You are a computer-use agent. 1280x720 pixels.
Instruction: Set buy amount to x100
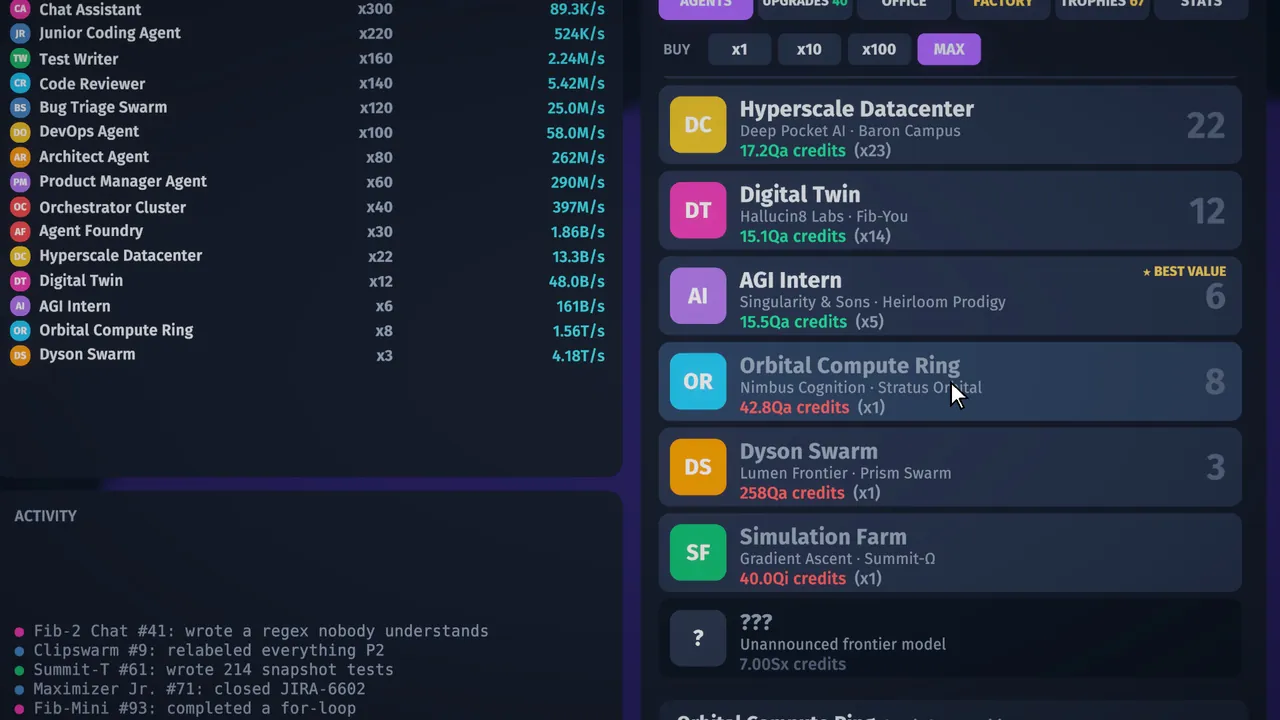tap(879, 49)
